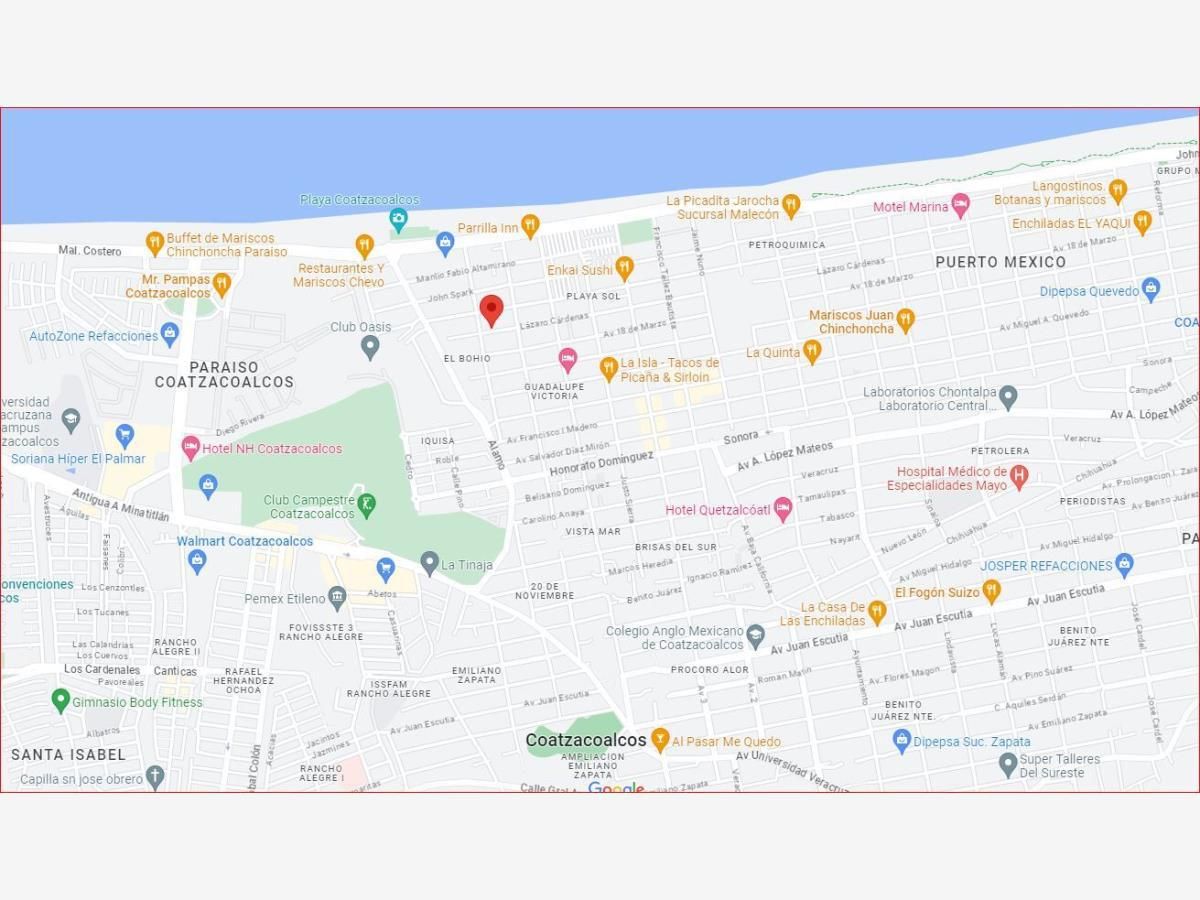Select the Al Pasar Me Quedo bar icon
1200x900 pixels.
pos(659,740)
